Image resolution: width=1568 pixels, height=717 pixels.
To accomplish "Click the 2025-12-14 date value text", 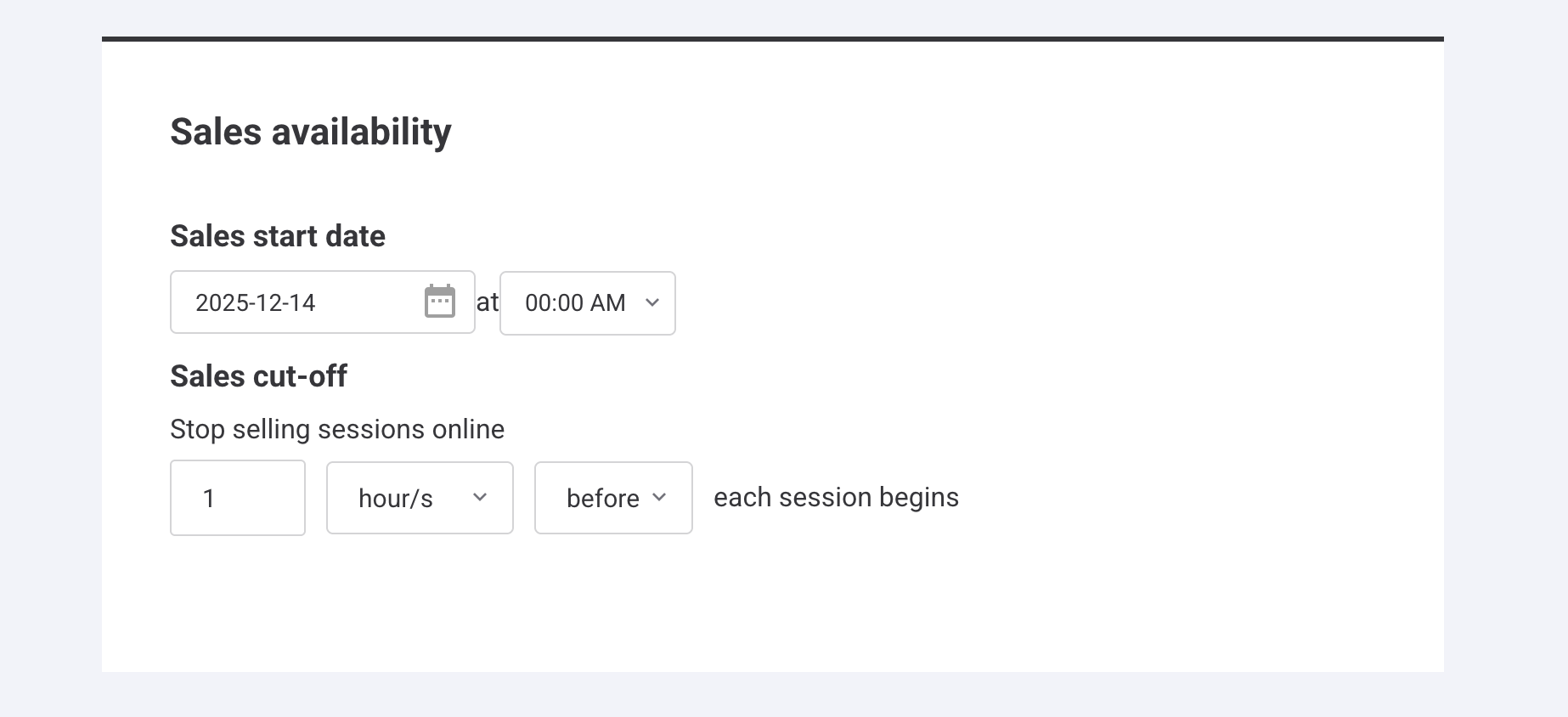I will coord(256,302).
